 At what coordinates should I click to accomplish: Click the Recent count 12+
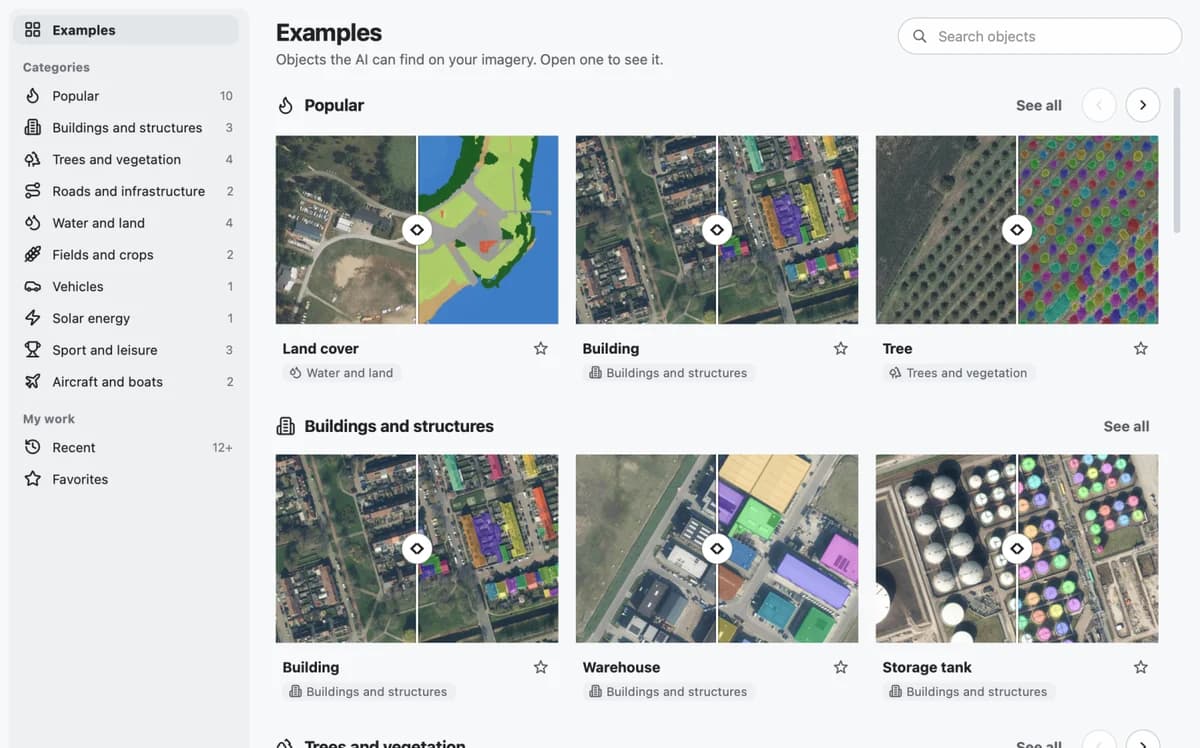[x=222, y=448]
